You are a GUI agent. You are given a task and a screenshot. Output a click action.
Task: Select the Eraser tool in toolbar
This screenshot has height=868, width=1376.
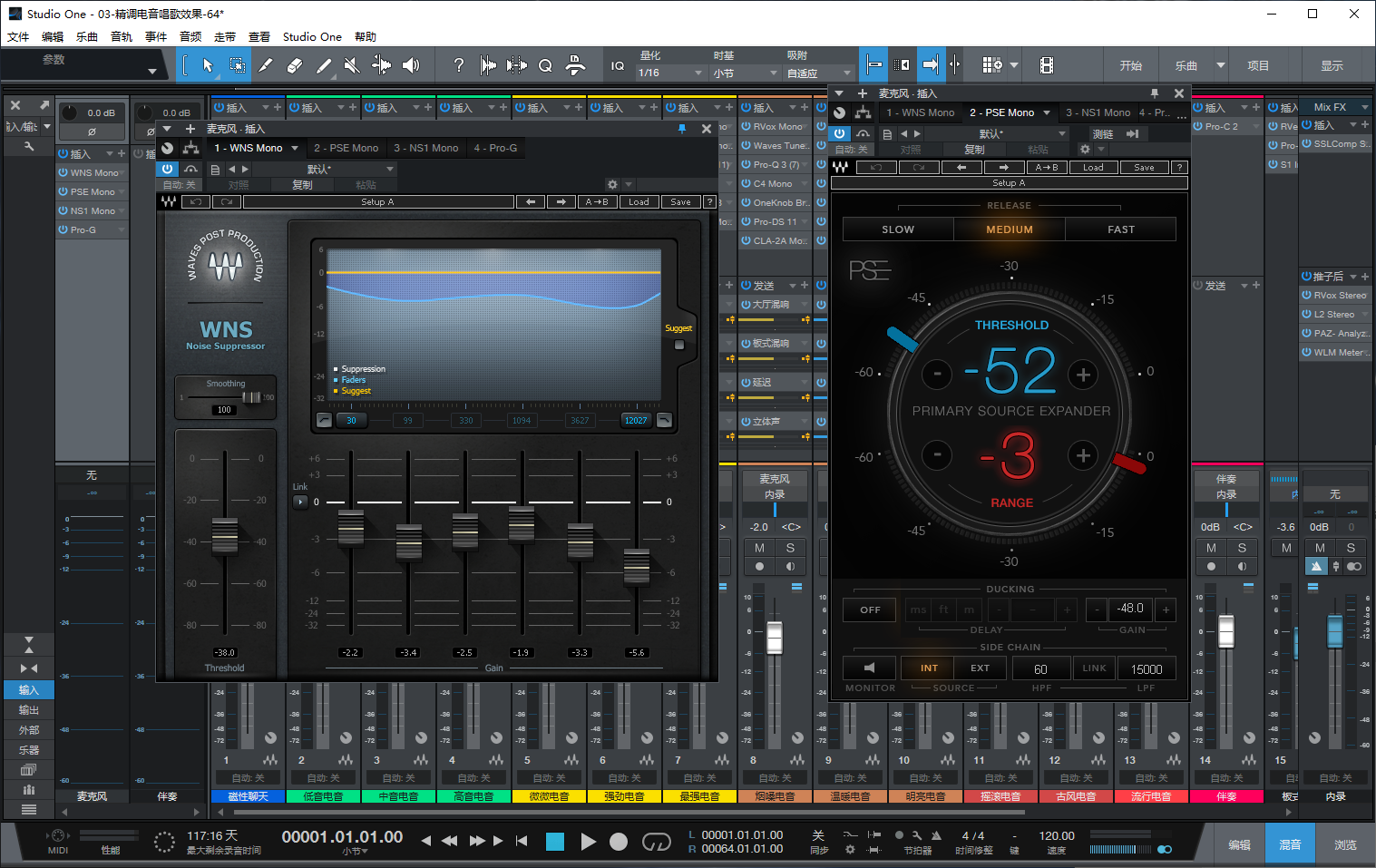point(295,65)
